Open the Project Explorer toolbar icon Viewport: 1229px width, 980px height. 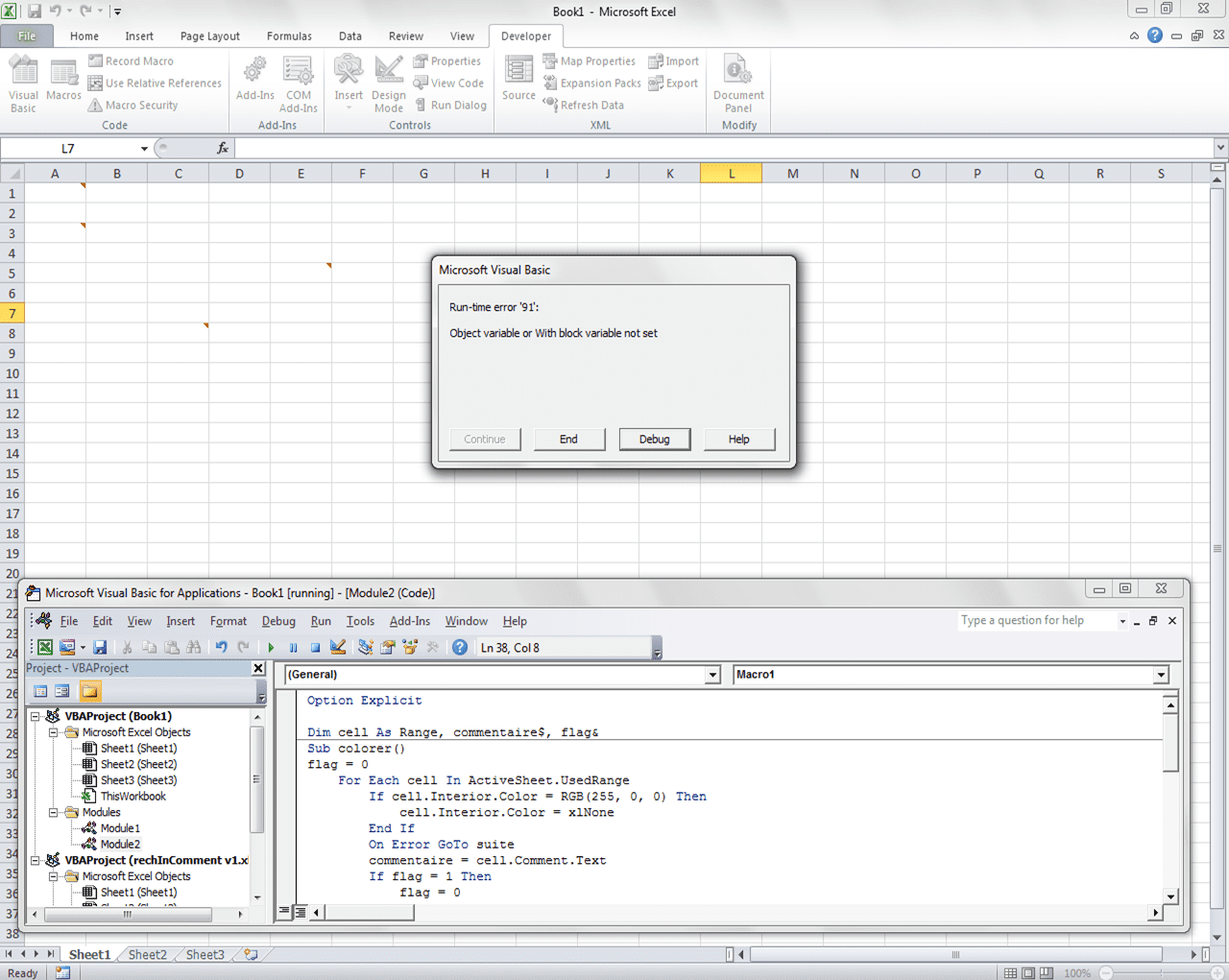click(365, 648)
